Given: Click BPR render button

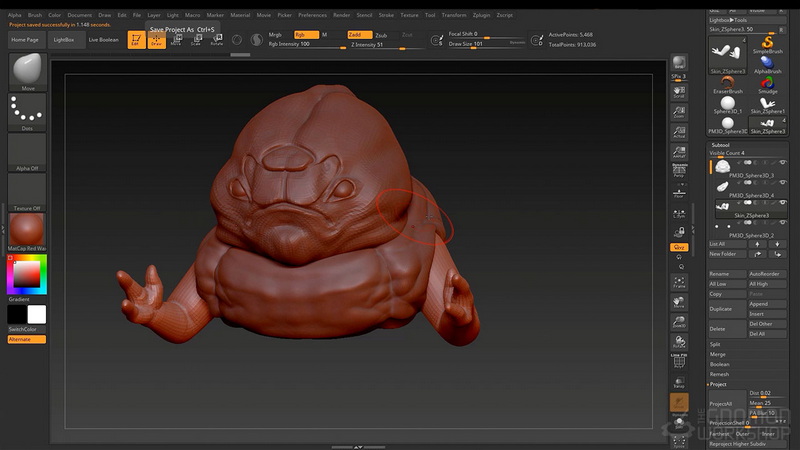Looking at the screenshot, I should click(x=679, y=62).
